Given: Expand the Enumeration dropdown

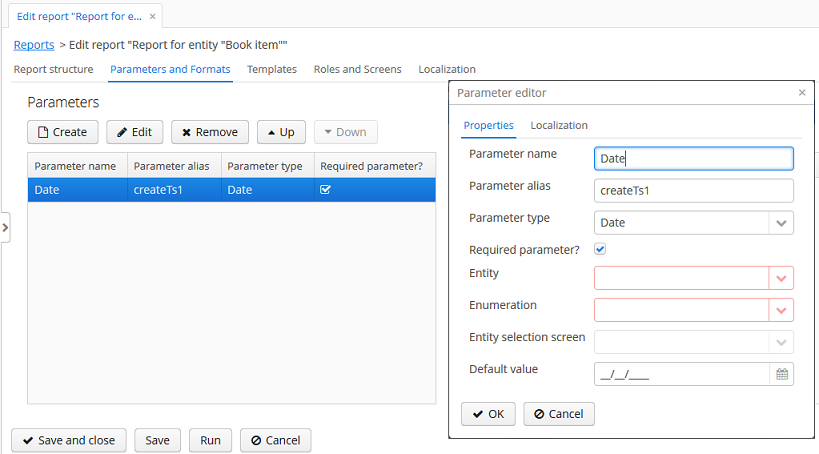Looking at the screenshot, I should pos(781,310).
